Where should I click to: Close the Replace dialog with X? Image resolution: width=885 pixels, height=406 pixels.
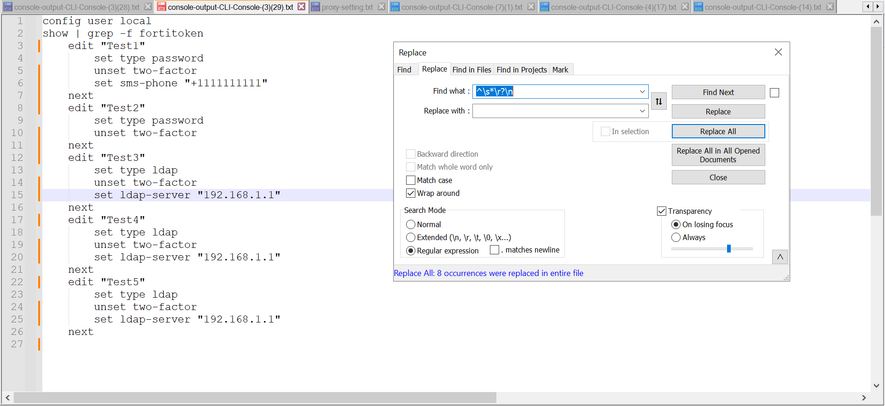click(778, 52)
